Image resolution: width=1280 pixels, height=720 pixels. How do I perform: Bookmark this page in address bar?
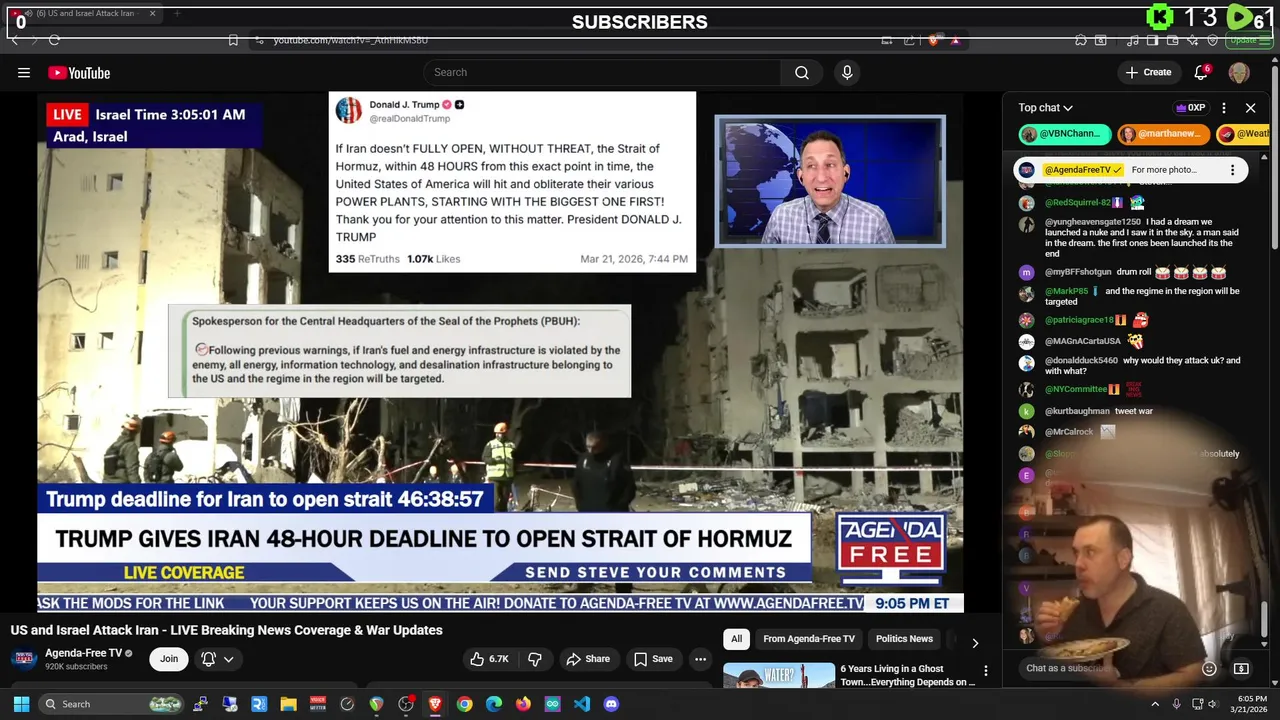coord(233,40)
